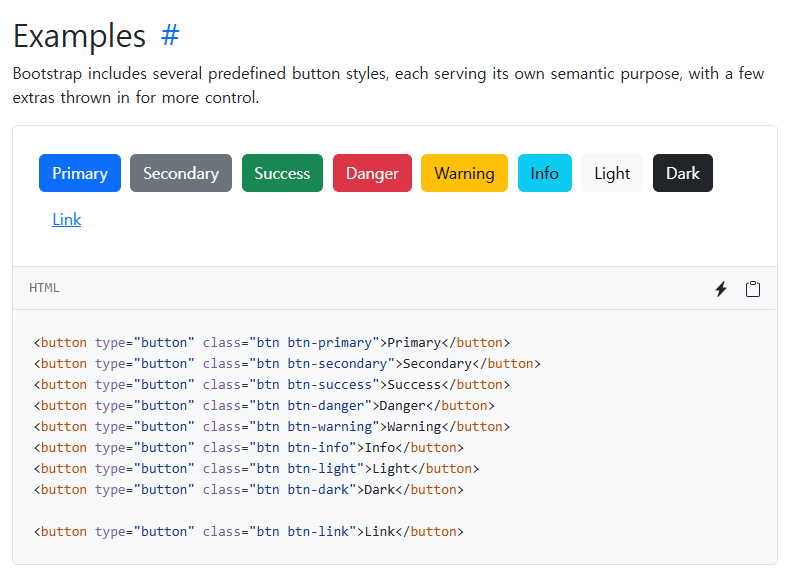Click the # anchor link beside Examples
Screen dimensions: 792x584
(x=170, y=36)
